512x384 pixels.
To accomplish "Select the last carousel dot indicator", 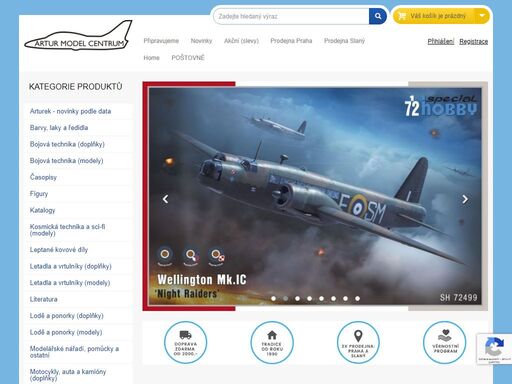I will pyautogui.click(x=357, y=298).
